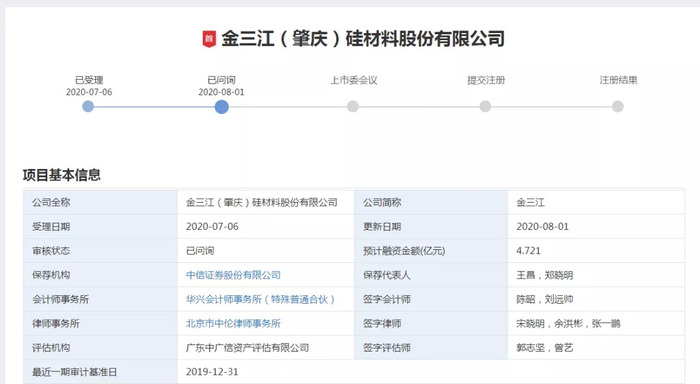Click the 受理日期 label cell
The height and width of the screenshot is (384, 700).
point(100,226)
